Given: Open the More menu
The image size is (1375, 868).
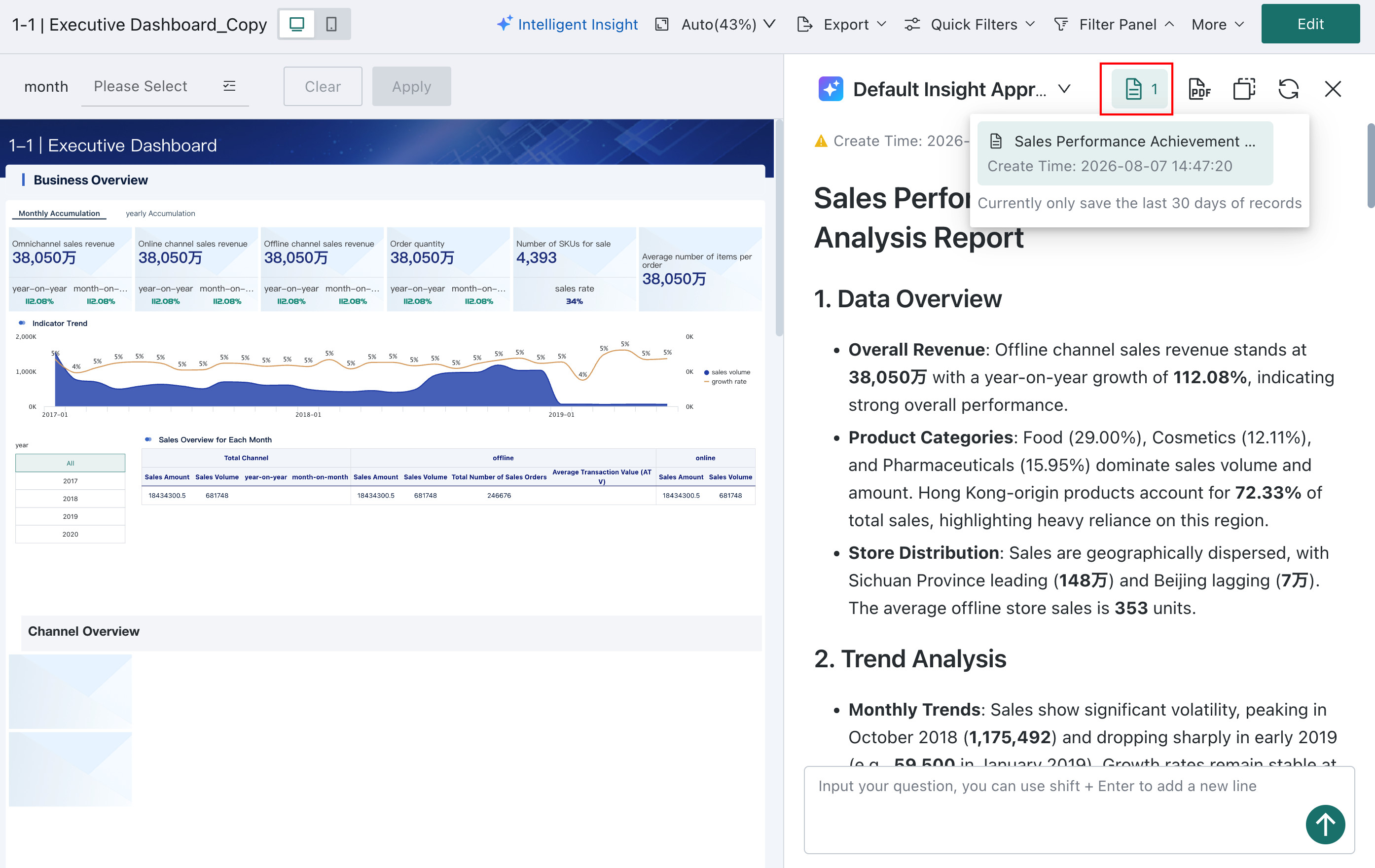Looking at the screenshot, I should [x=1217, y=24].
